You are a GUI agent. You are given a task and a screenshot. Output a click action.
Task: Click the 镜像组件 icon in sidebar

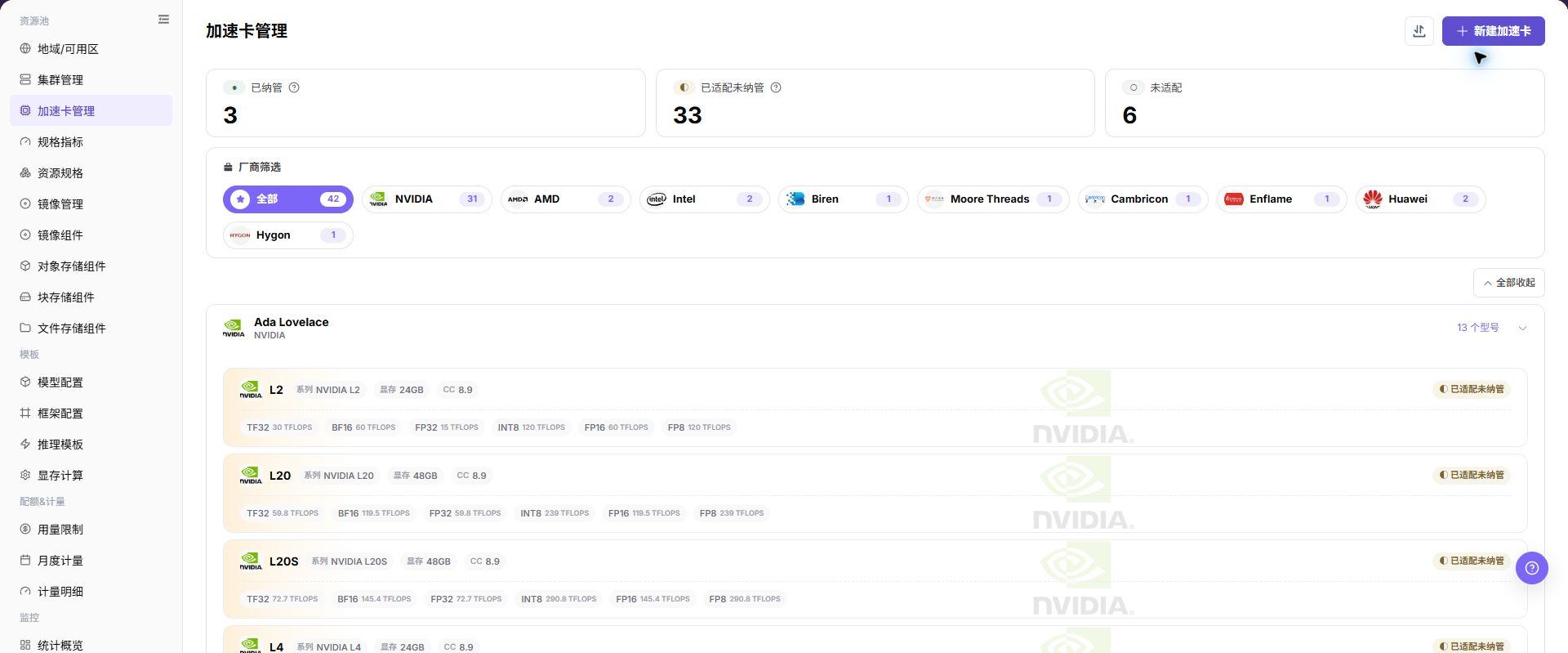point(25,235)
